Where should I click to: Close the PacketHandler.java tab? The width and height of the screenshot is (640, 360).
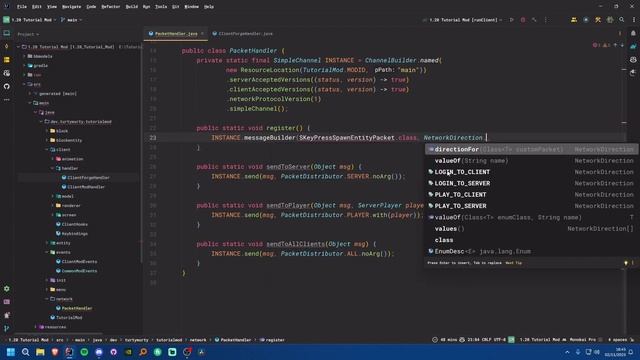coord(202,34)
